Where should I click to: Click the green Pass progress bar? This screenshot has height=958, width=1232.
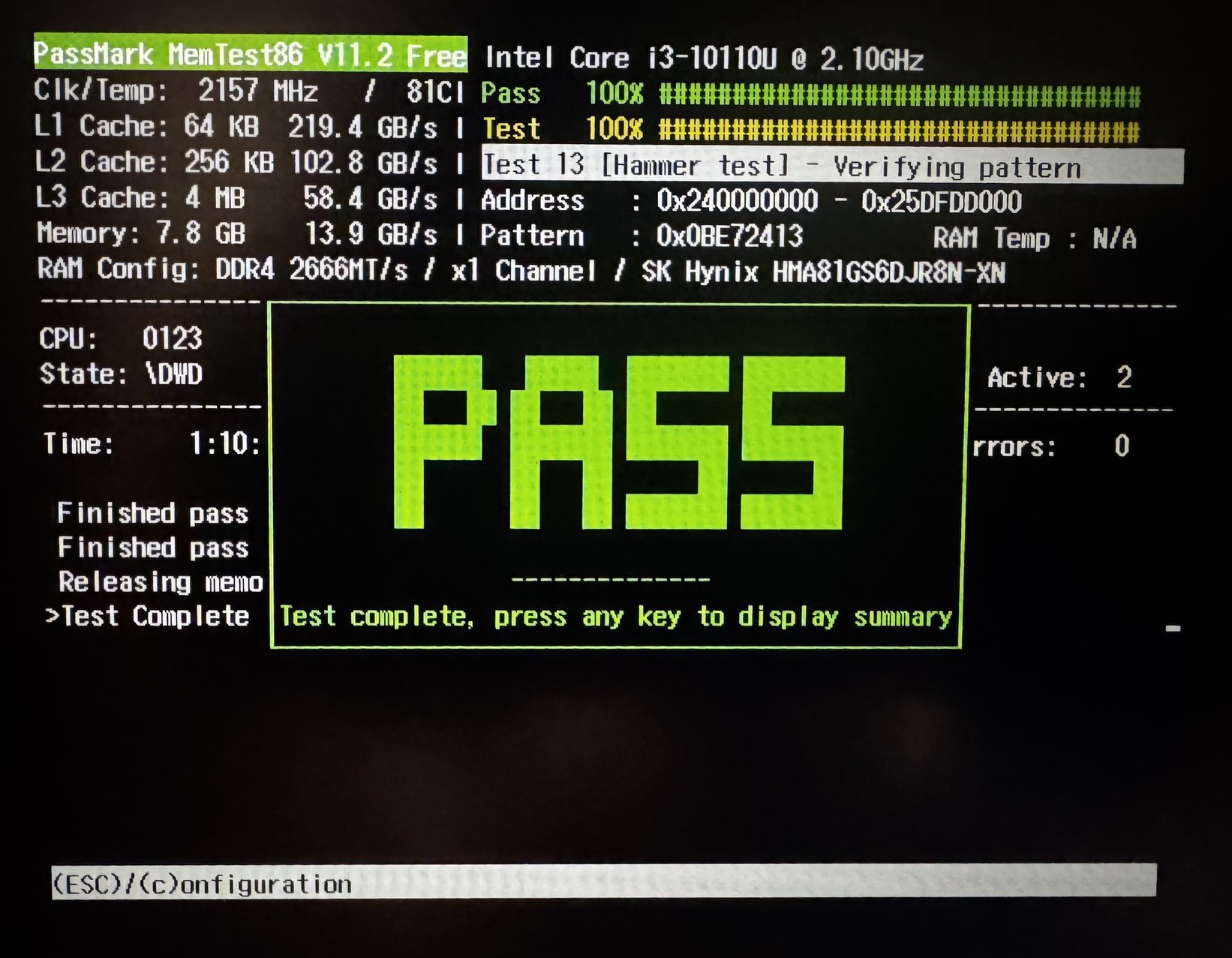[x=900, y=95]
